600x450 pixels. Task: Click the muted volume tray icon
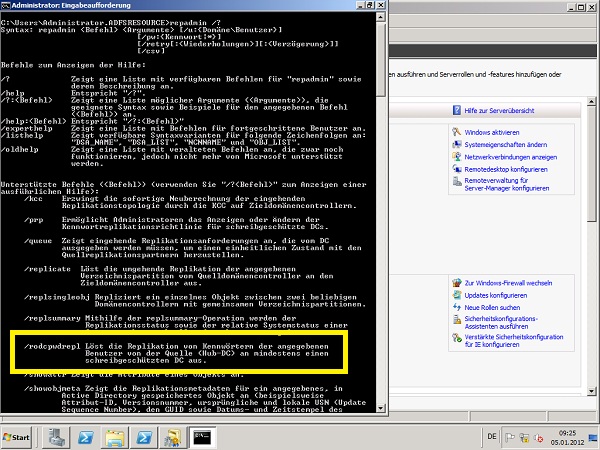point(538,437)
